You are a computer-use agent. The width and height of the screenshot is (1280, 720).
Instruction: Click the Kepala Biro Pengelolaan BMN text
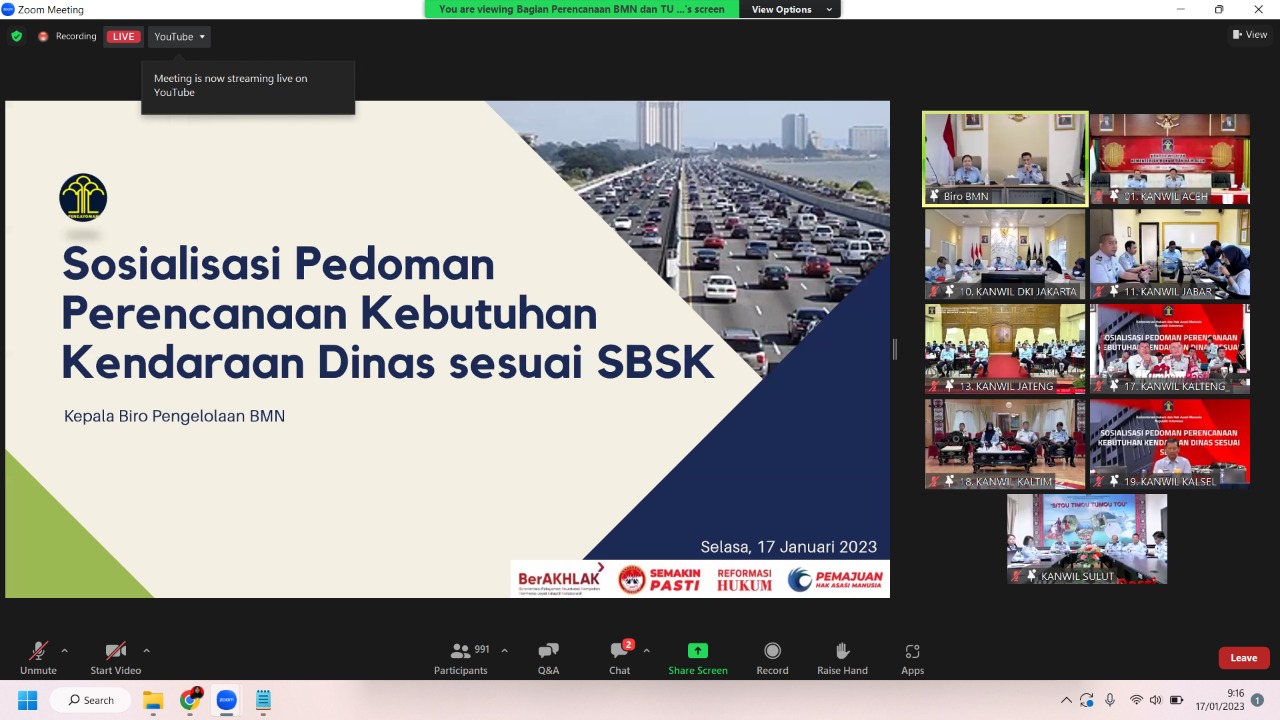pos(175,416)
